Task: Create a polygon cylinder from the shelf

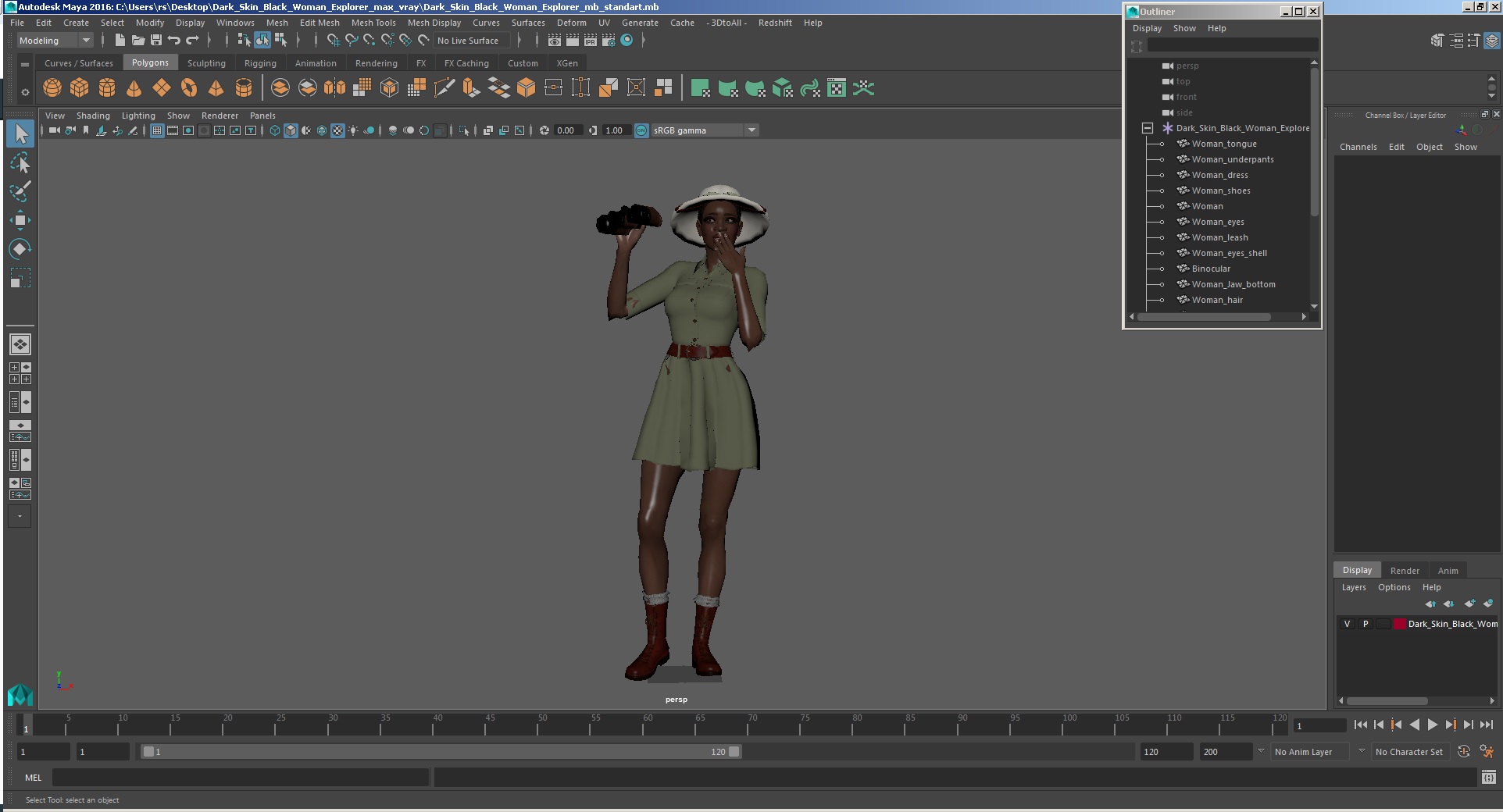Action: [x=107, y=88]
